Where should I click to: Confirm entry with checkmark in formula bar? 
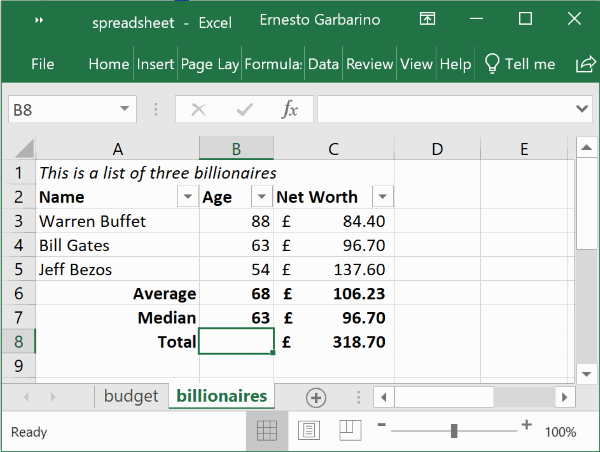click(245, 110)
